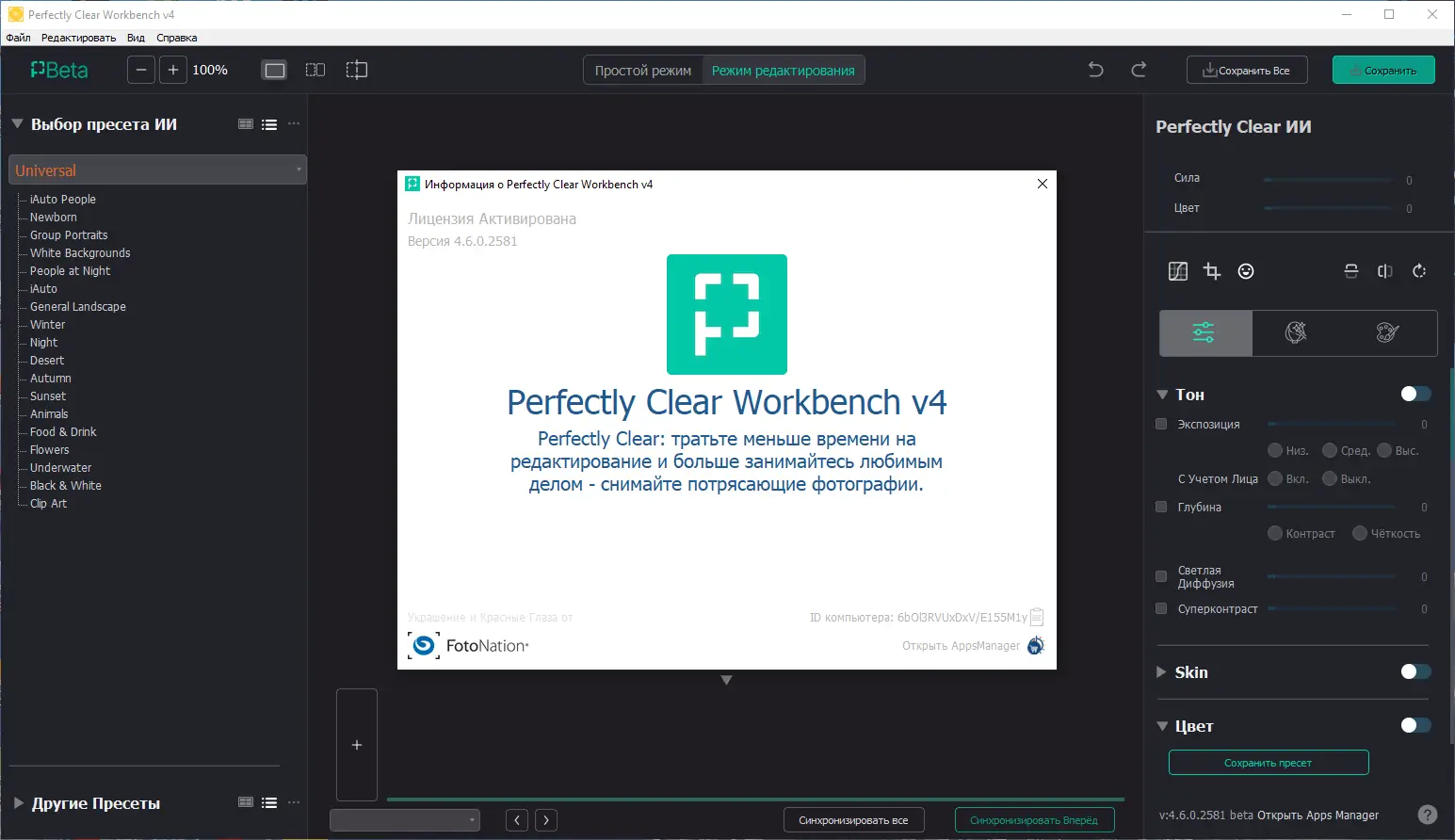Select the Вкл radio for С Учетом Лица

1274,478
